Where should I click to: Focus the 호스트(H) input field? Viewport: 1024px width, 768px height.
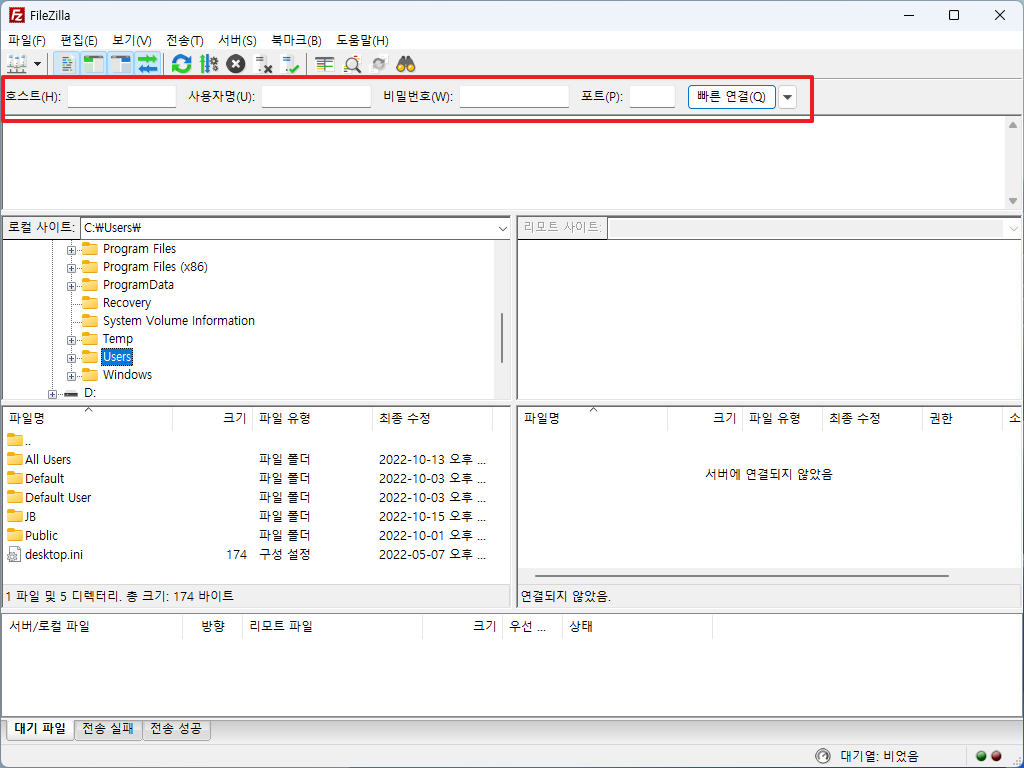point(122,97)
